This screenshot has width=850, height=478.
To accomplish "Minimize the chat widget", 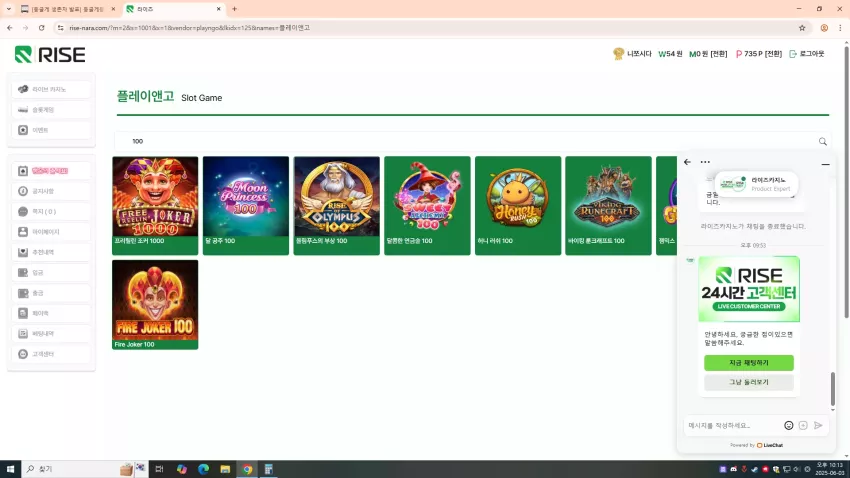I will [x=825, y=164].
